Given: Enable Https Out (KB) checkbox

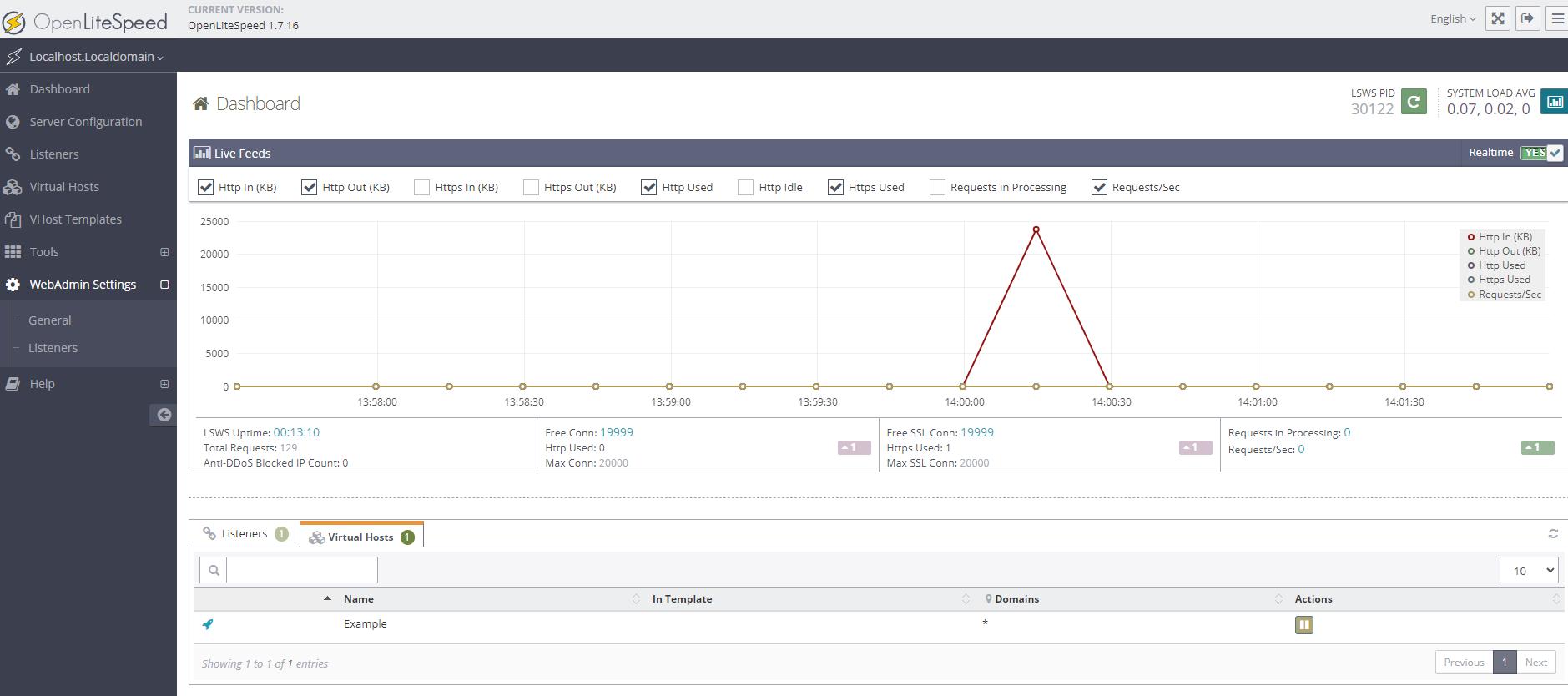Looking at the screenshot, I should click(x=531, y=187).
